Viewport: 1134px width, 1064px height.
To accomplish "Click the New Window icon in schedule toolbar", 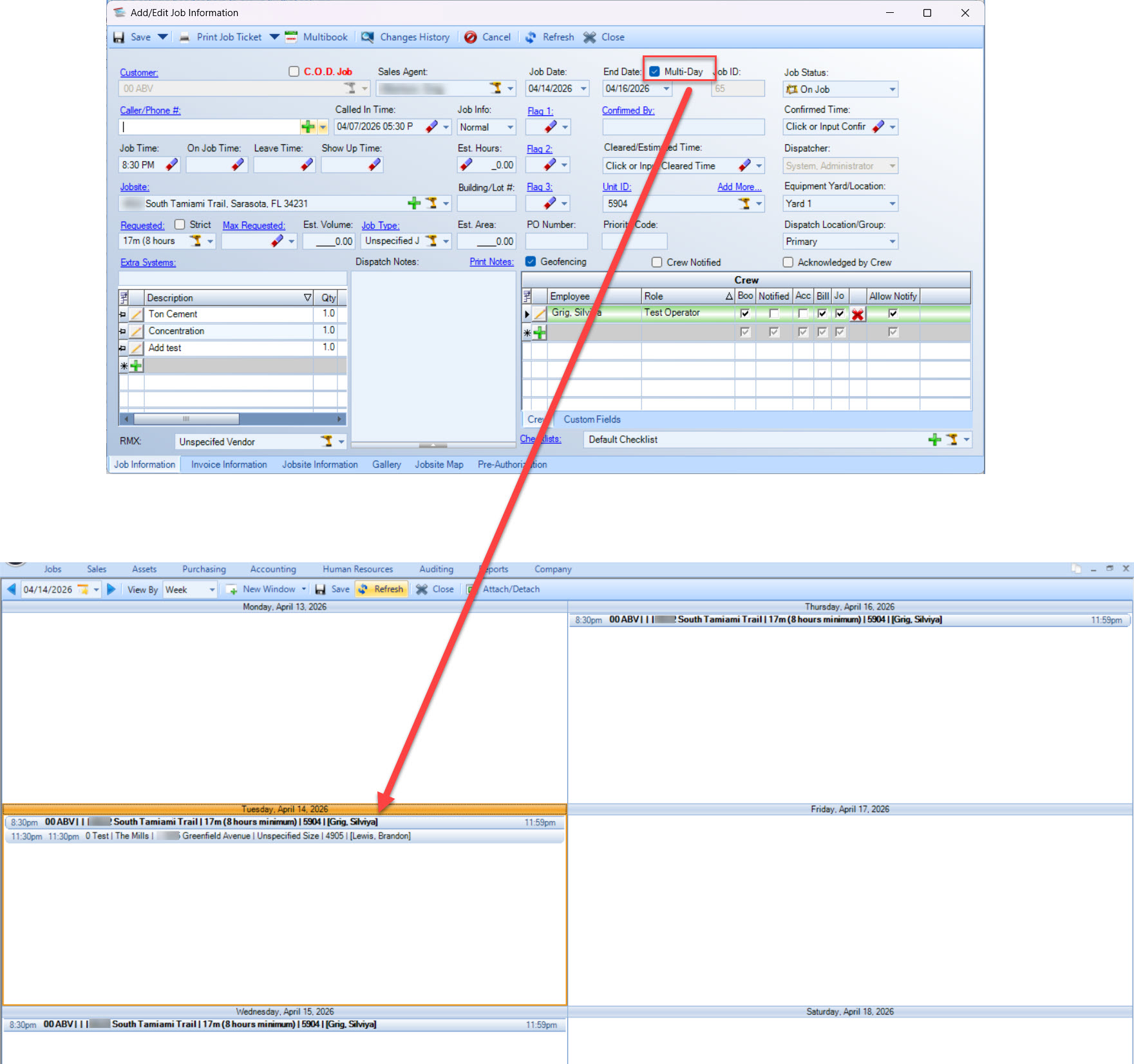I will coord(232,589).
